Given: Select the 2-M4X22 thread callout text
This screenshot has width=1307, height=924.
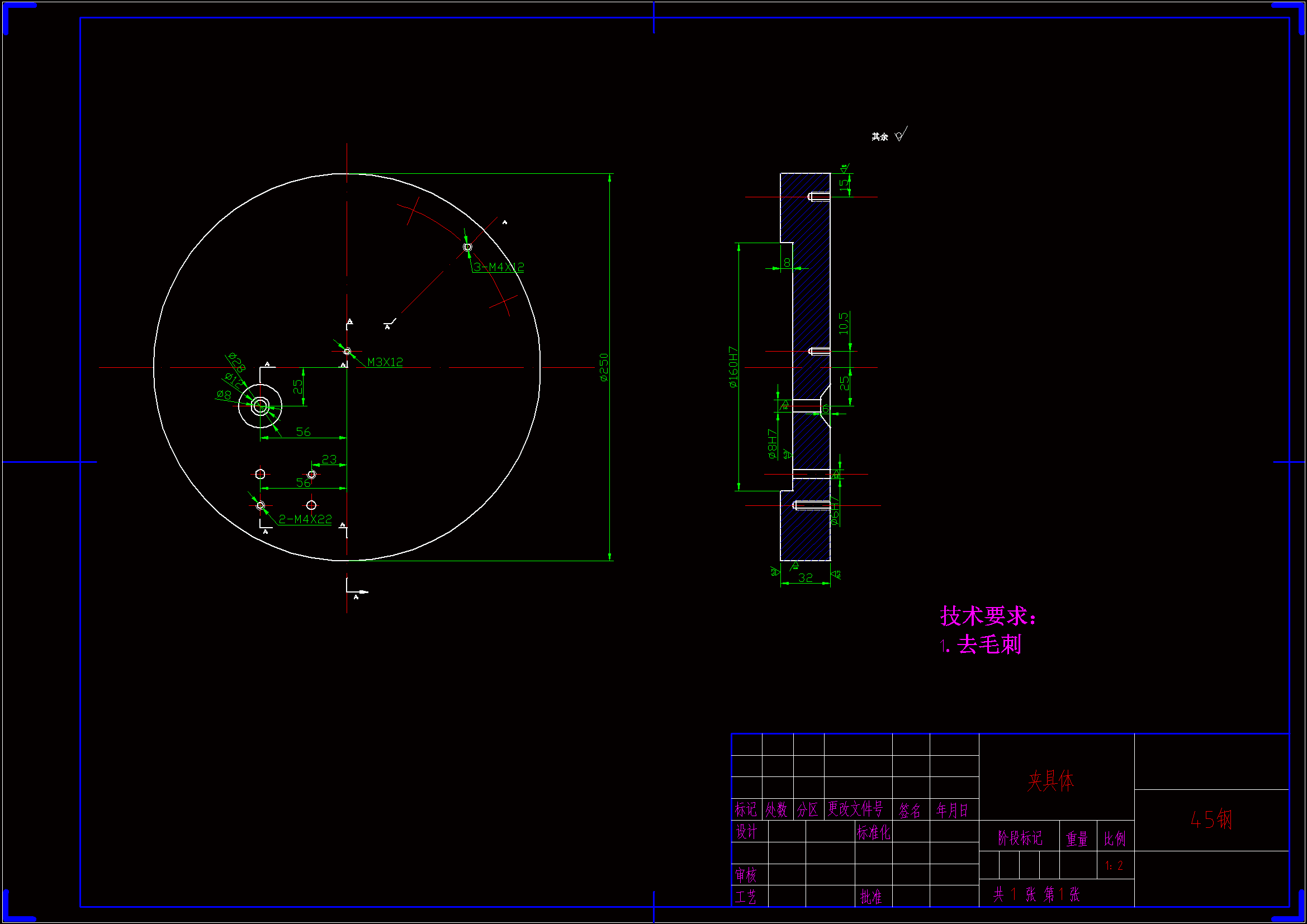Looking at the screenshot, I should [305, 519].
